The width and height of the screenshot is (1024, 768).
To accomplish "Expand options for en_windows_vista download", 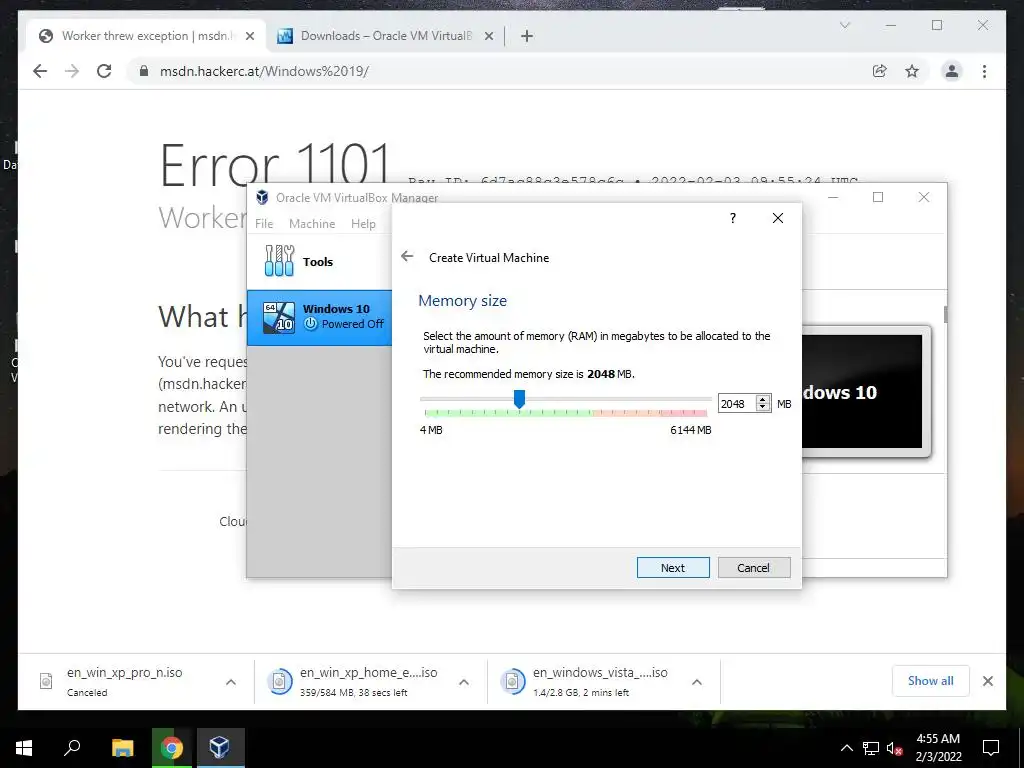I will click(697, 682).
